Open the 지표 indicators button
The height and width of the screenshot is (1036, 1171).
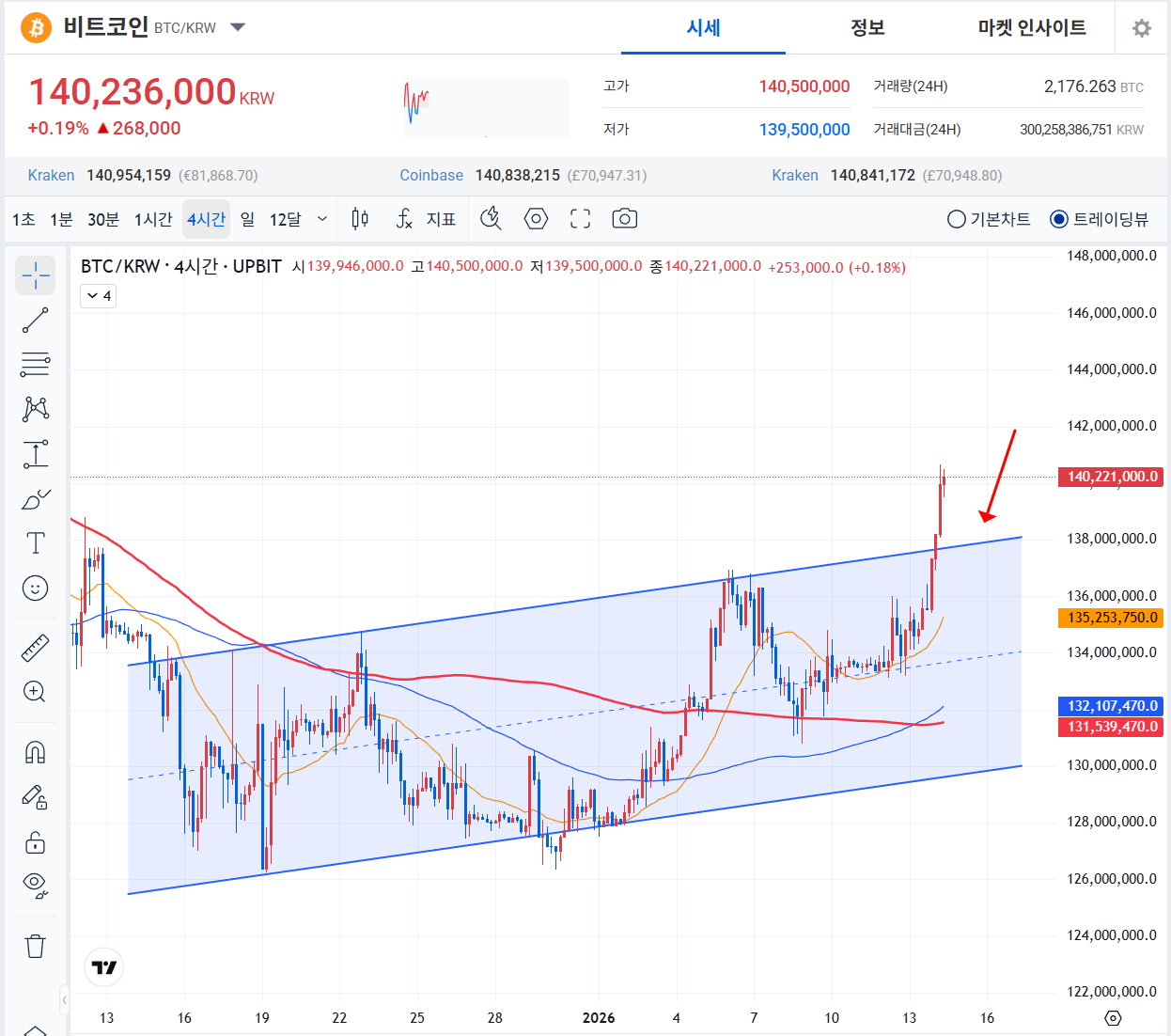pos(427,219)
